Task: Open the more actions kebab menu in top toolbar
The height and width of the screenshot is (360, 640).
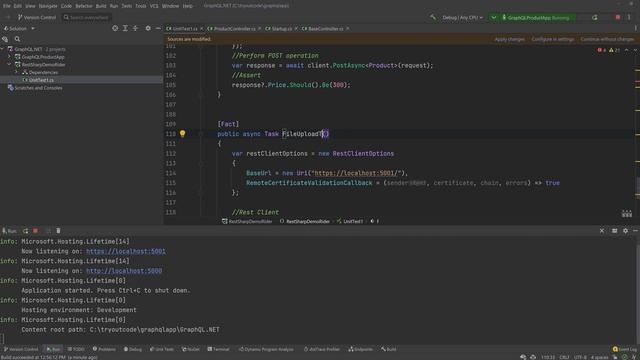Action: [629, 18]
